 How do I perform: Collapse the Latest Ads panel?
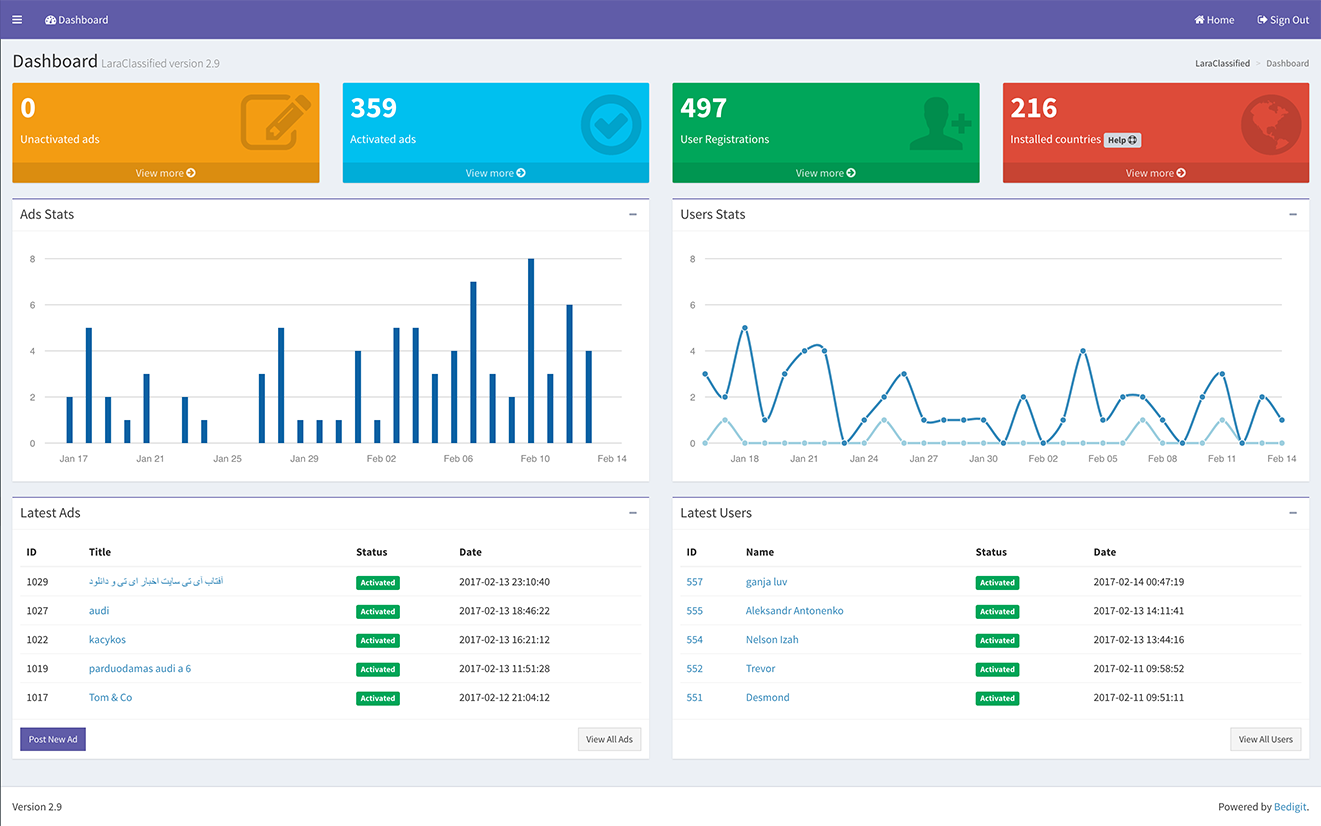click(x=633, y=513)
